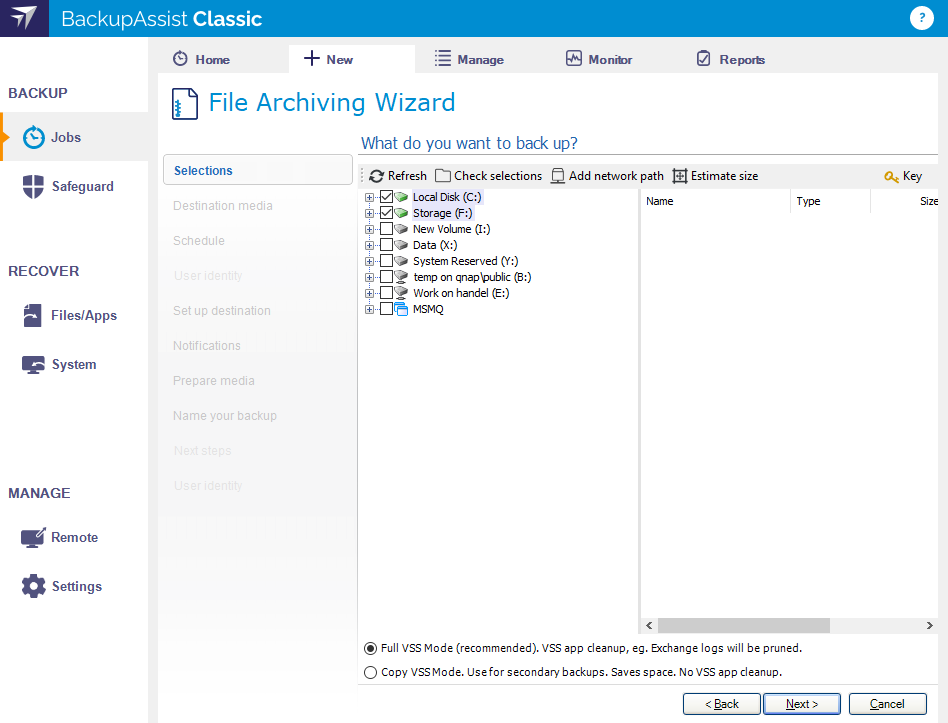The width and height of the screenshot is (948, 723).
Task: Click the Next button
Action: [x=802, y=704]
